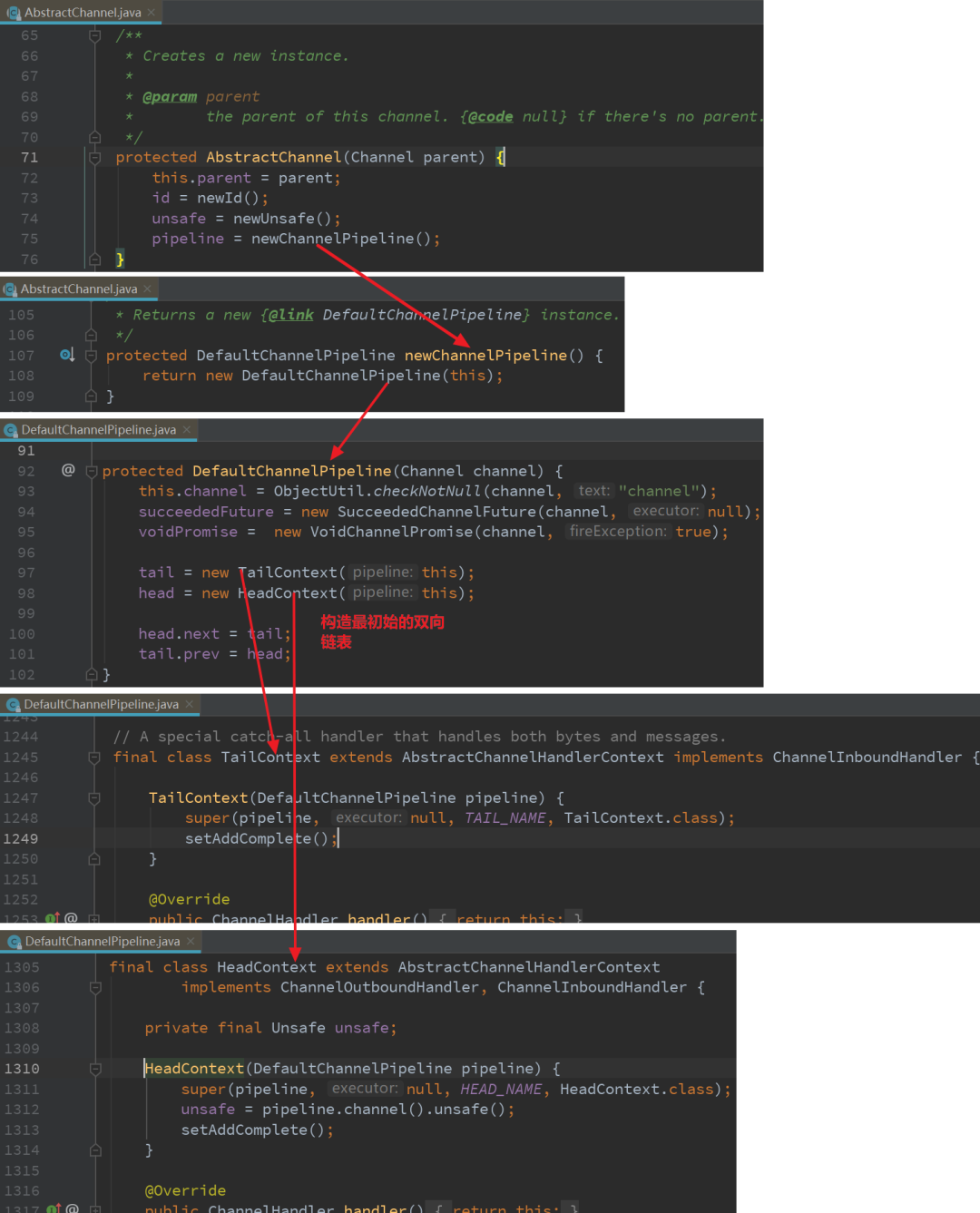This screenshot has width=980, height=1213.
Task: Select the AbstractChannel.java tab above line 105
Action: point(78,289)
